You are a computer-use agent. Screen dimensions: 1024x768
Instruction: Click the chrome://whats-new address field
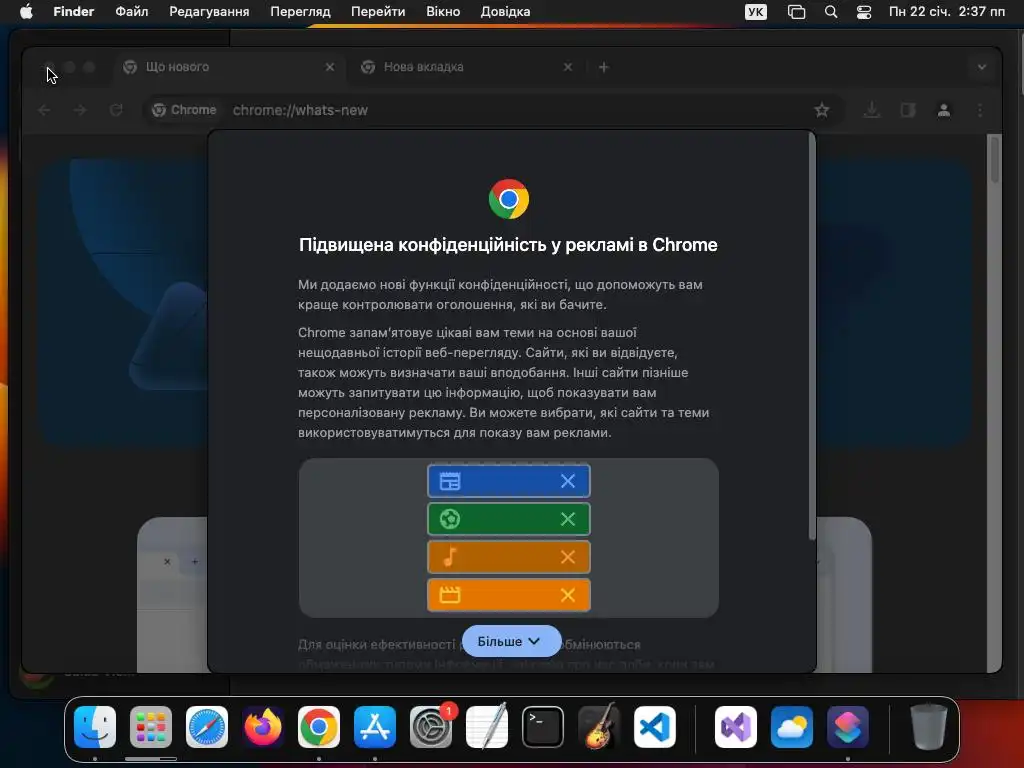point(493,110)
